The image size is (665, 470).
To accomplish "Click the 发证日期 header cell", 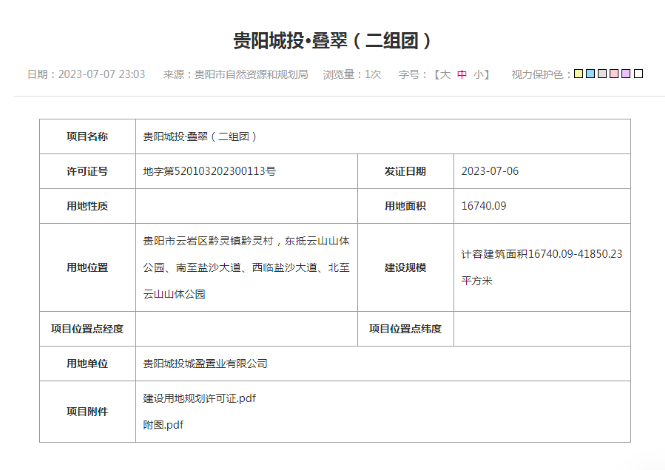I will [405, 171].
